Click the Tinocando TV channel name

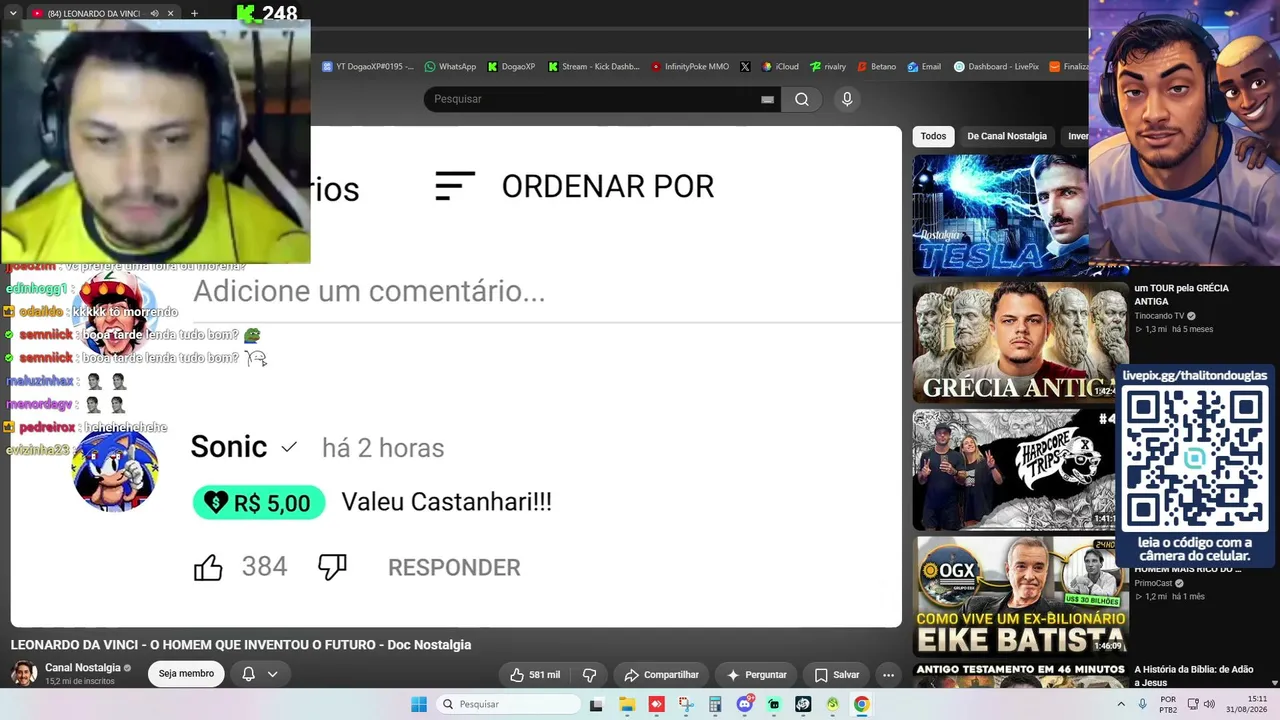[1159, 316]
